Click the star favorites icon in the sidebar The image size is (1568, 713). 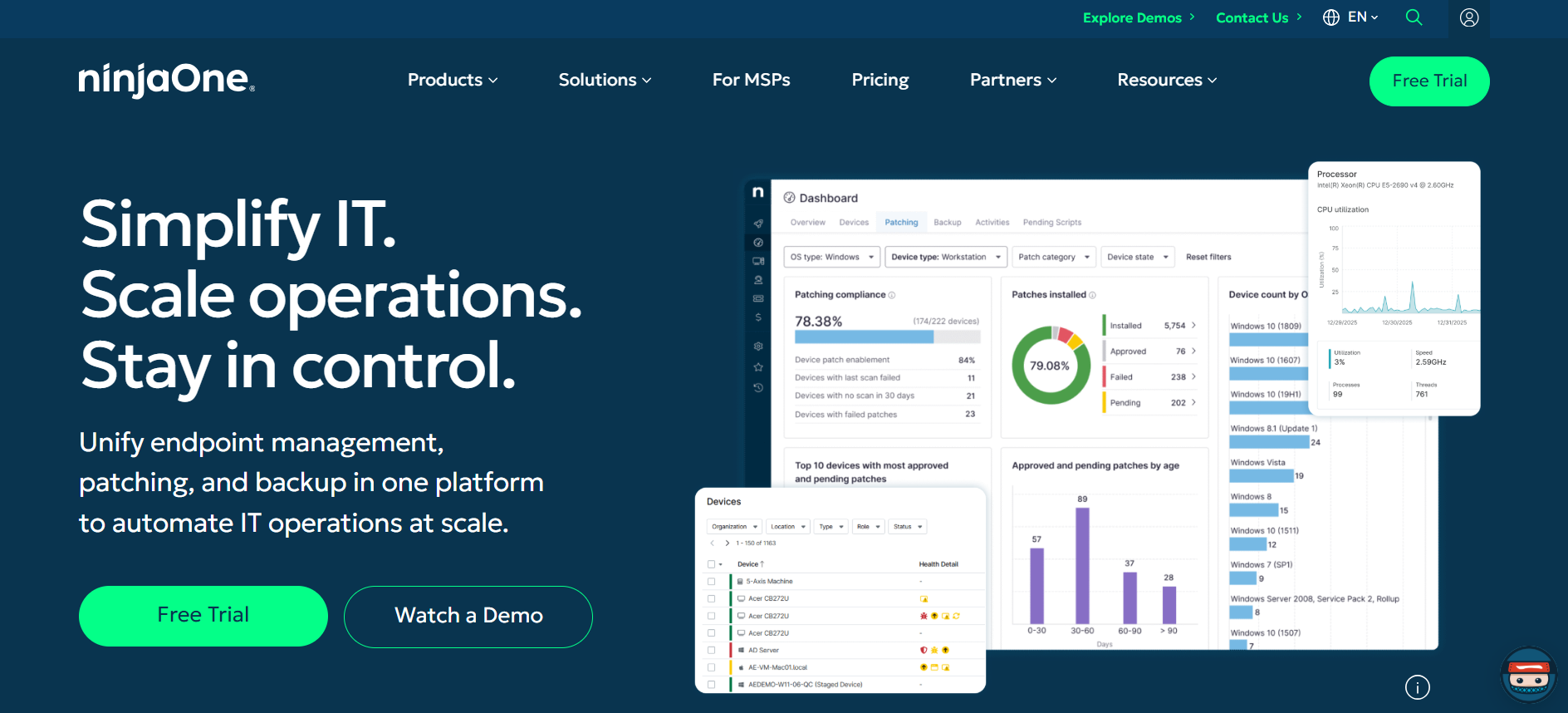coord(758,367)
